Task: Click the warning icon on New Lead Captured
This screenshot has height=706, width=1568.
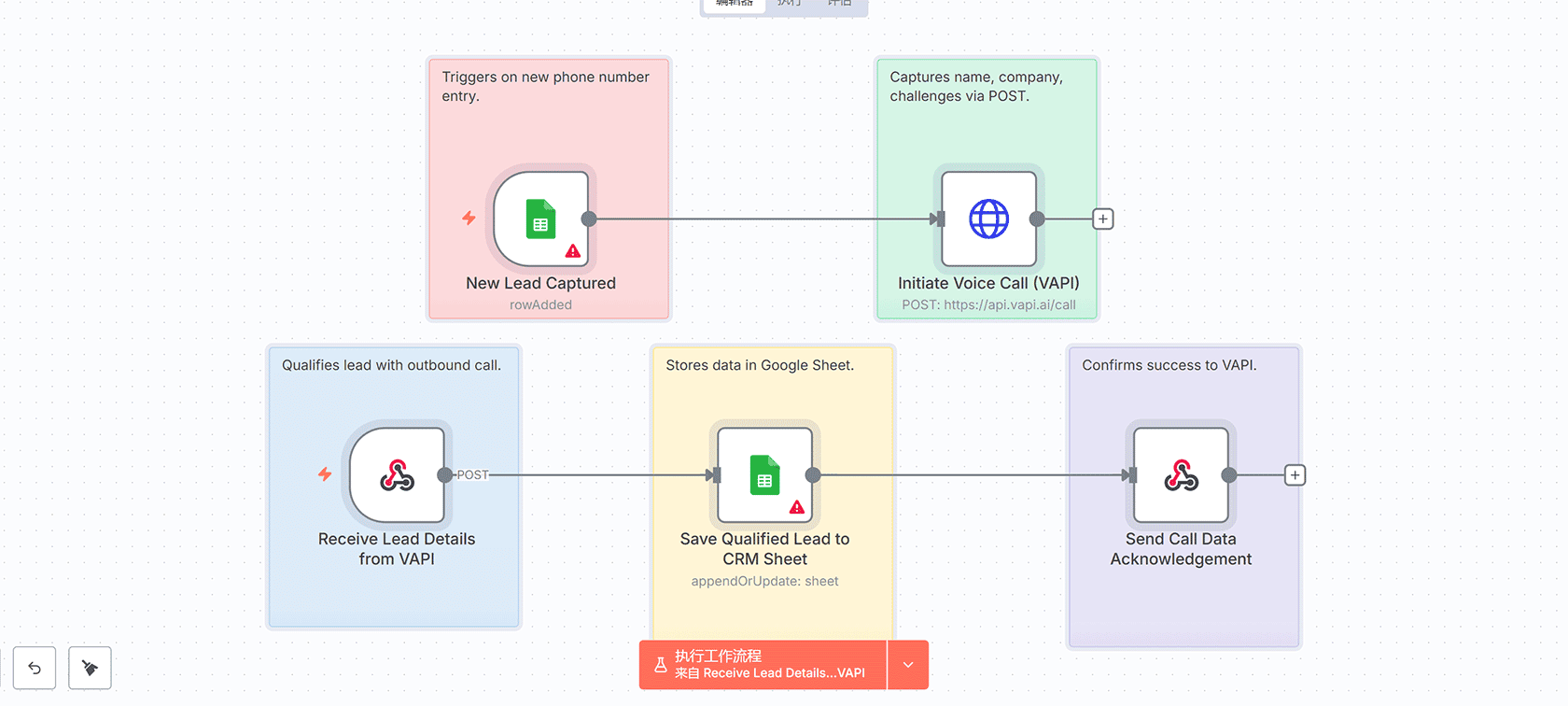Action: coord(573,251)
